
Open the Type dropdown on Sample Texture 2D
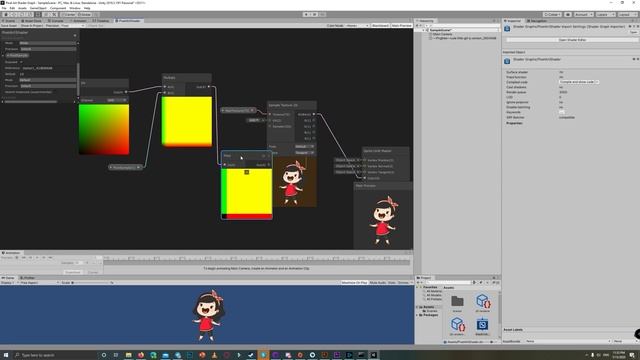(304, 147)
